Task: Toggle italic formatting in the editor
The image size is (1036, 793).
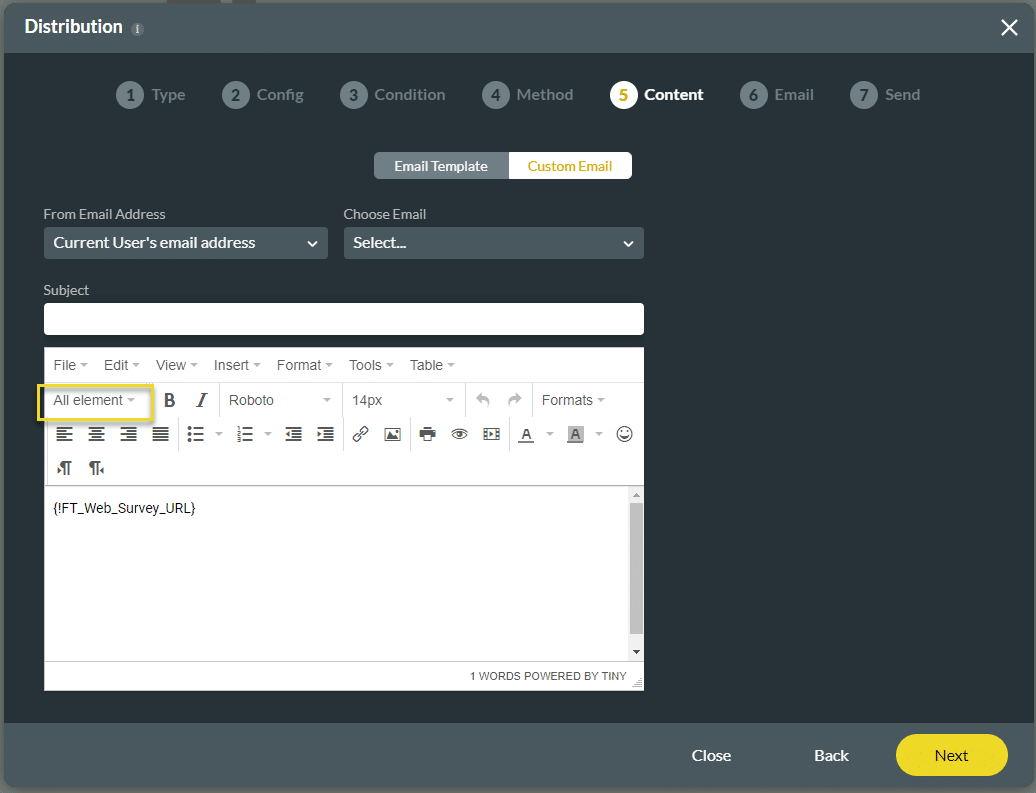Action: pos(201,399)
